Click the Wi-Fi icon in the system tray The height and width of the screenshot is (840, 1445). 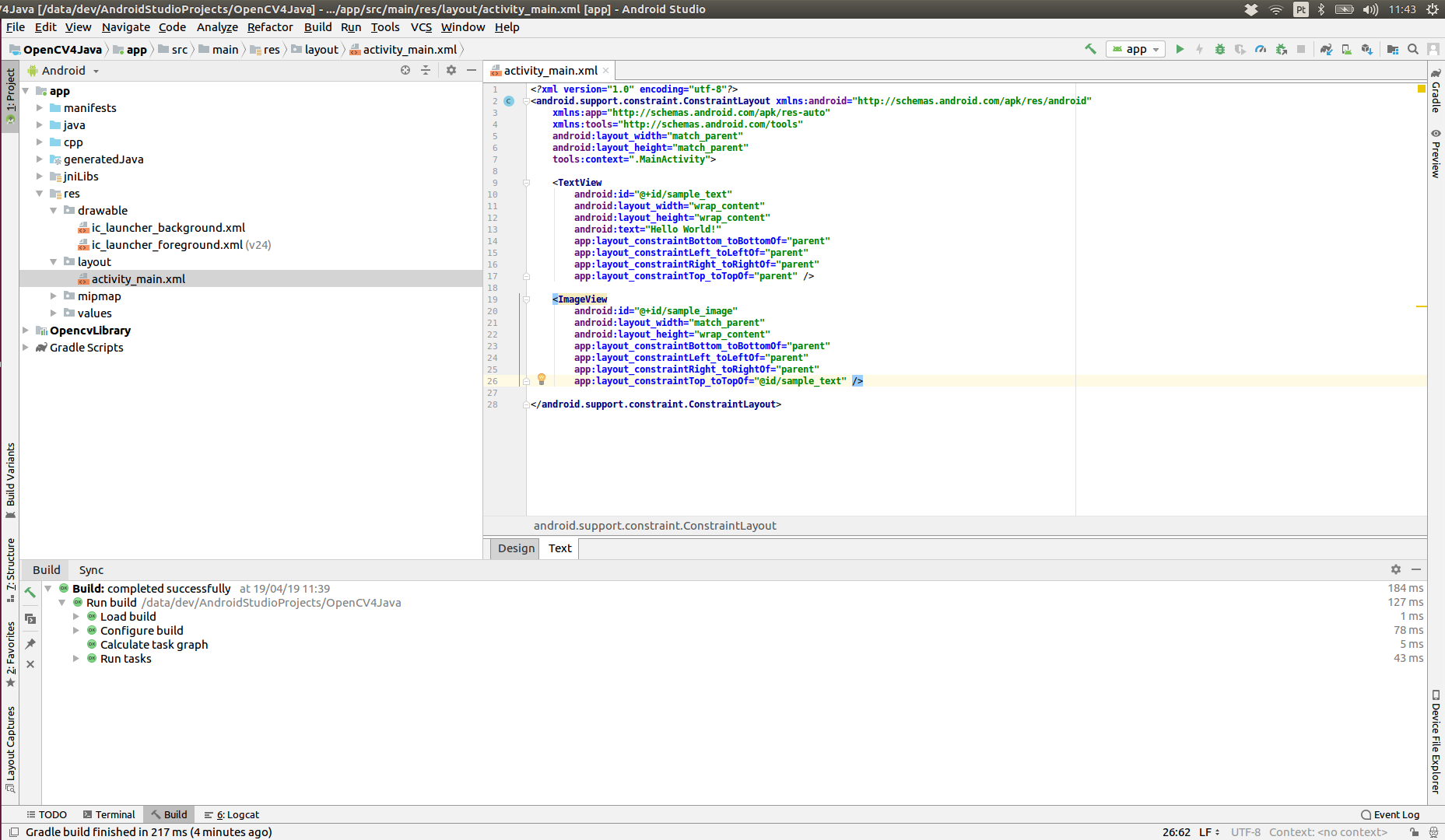click(x=1276, y=9)
